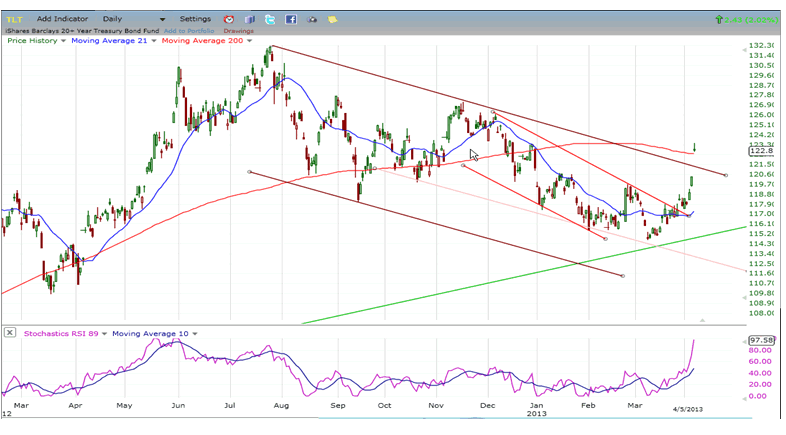The height and width of the screenshot is (435, 786).
Task: Click the yellow sticky note icon
Action: pyautogui.click(x=332, y=19)
